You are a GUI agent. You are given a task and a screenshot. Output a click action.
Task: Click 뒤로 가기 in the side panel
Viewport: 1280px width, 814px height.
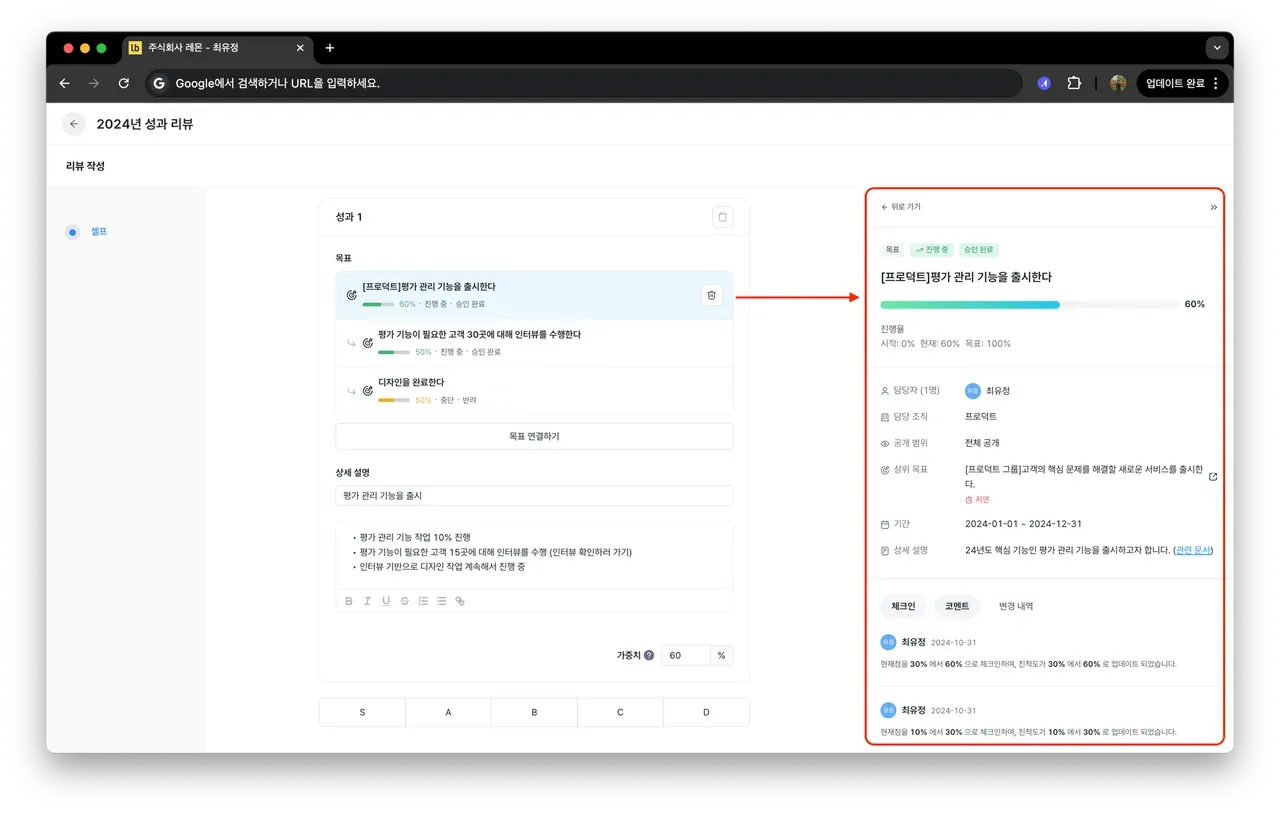tap(901, 207)
